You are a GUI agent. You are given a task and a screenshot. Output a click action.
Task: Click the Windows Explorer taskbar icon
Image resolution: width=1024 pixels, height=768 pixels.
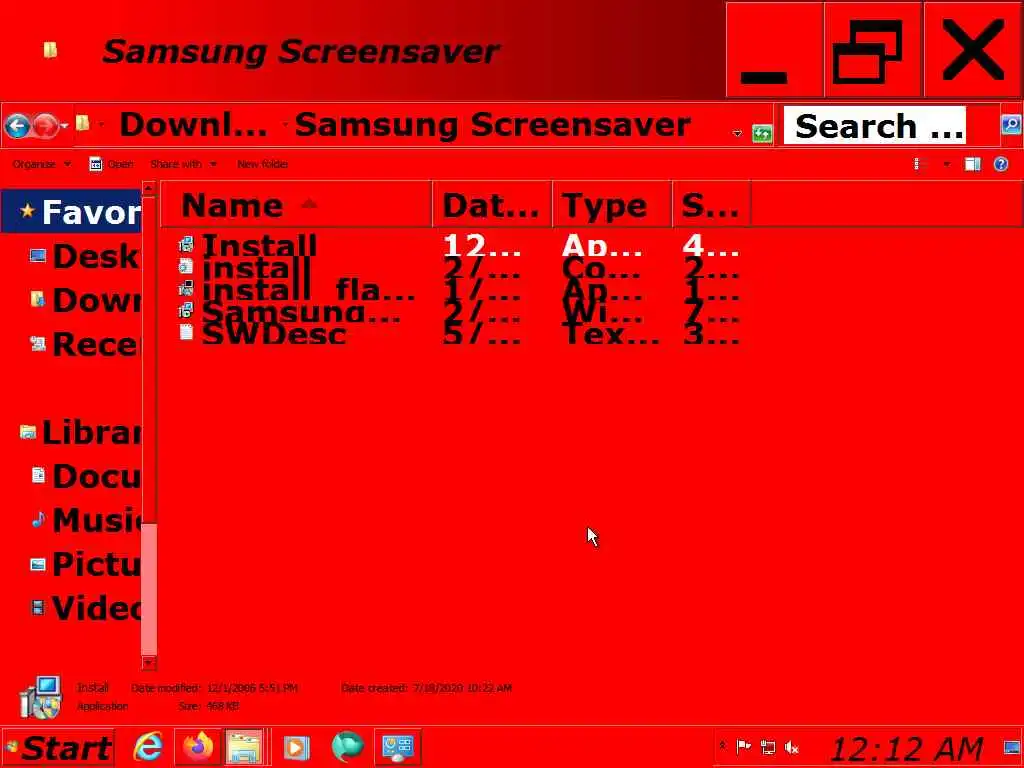(245, 747)
